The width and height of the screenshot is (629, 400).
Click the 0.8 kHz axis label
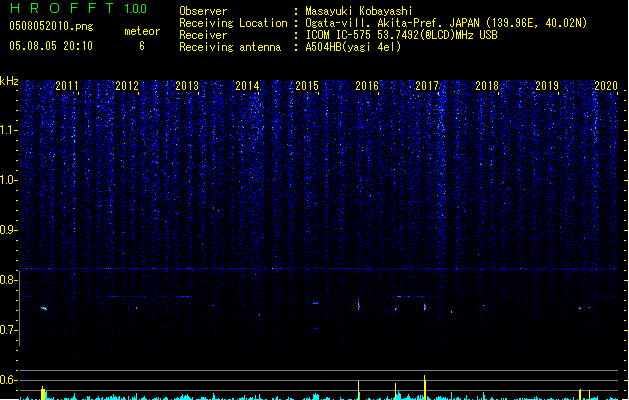coord(9,280)
